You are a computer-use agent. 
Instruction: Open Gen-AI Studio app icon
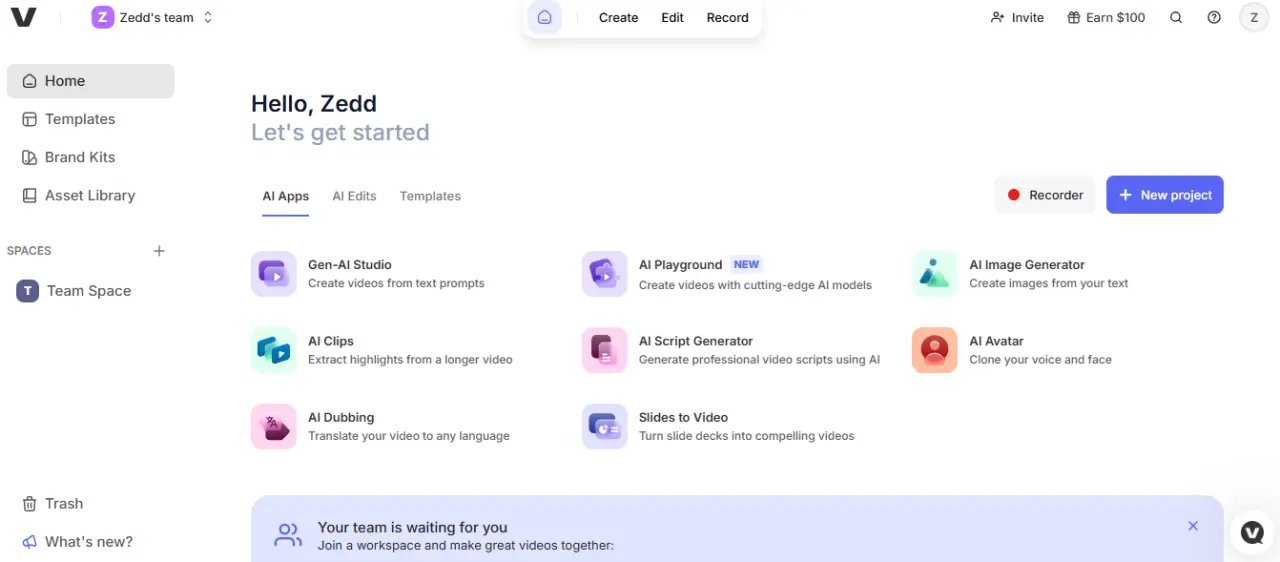coord(274,274)
